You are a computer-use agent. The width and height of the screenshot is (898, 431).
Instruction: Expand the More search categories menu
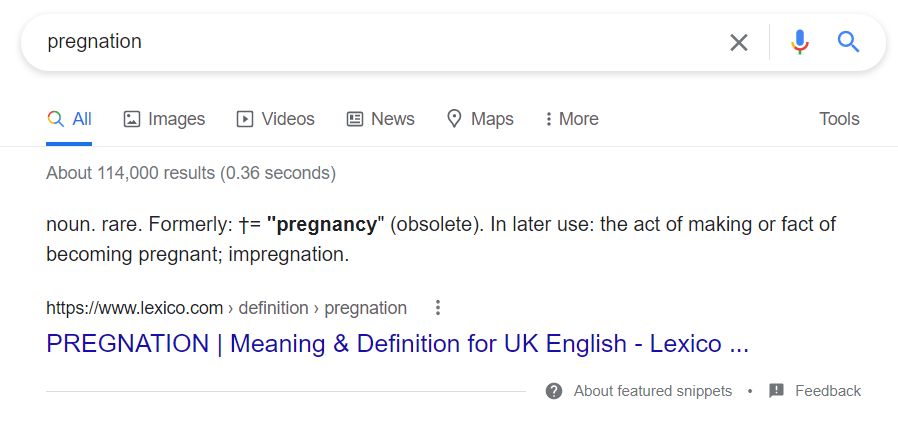coord(572,119)
